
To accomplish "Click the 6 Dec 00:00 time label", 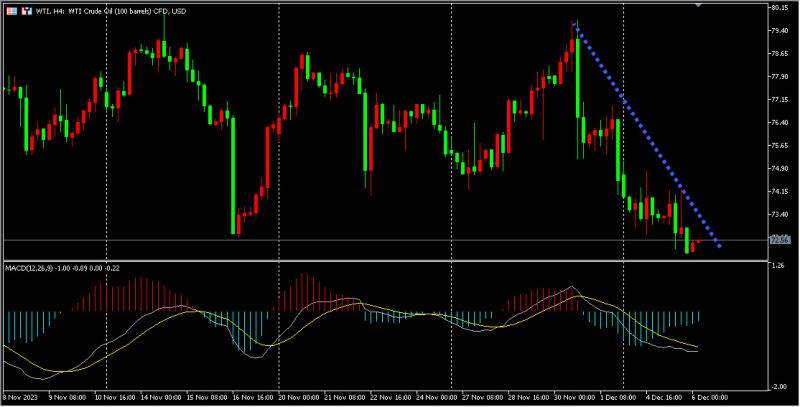I will pos(711,397).
